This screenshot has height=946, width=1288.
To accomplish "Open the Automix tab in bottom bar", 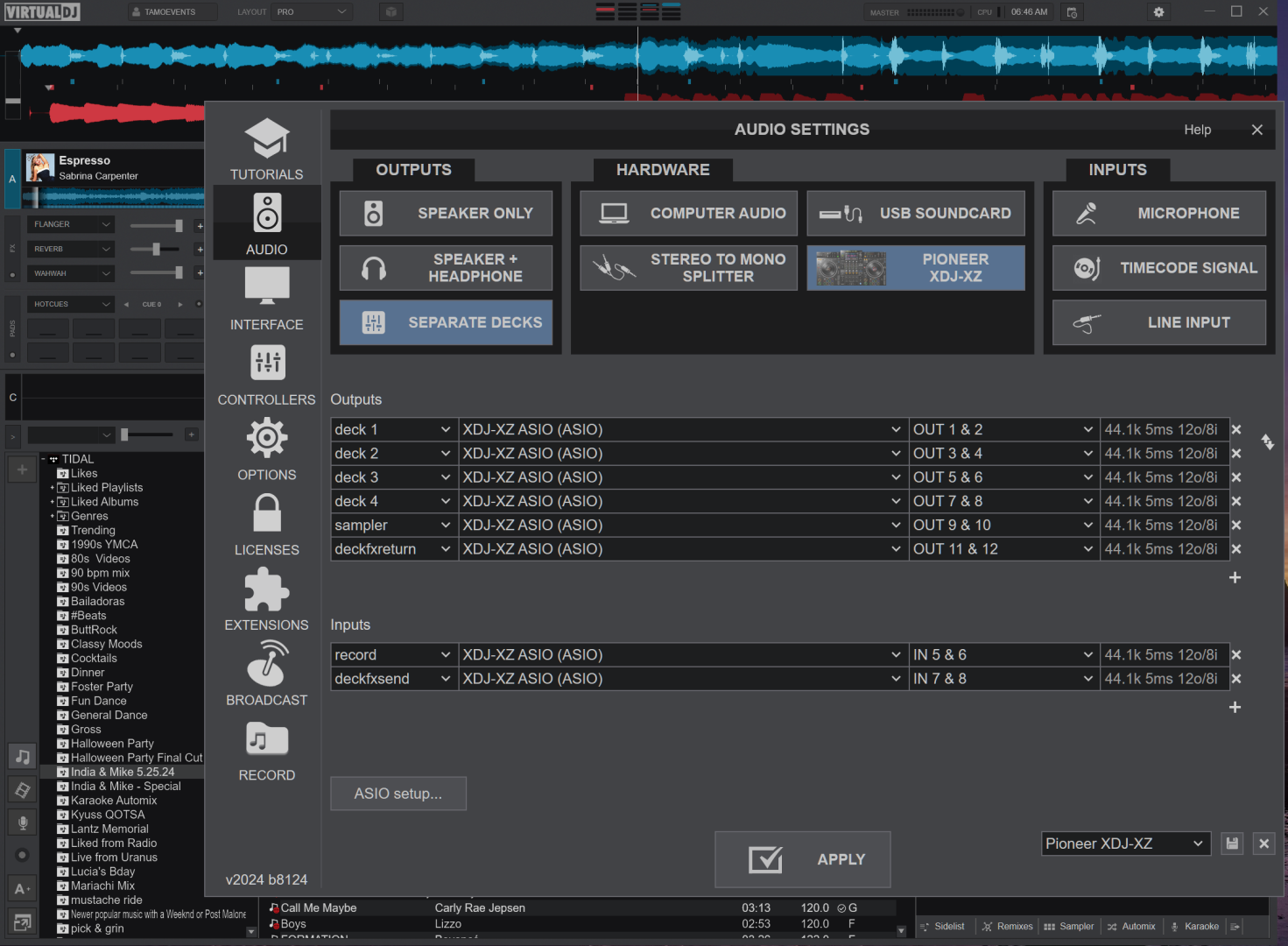I will (x=1130, y=927).
